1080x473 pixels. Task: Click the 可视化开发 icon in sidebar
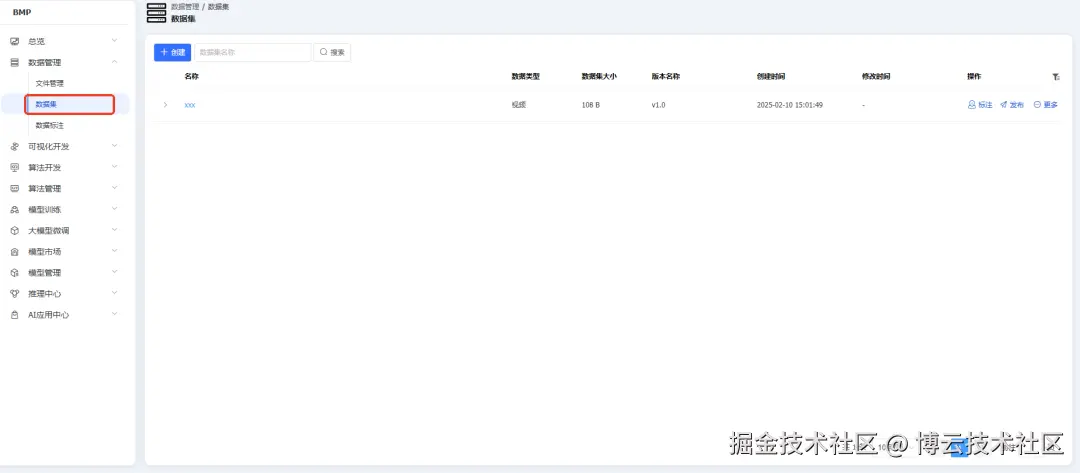click(x=14, y=147)
